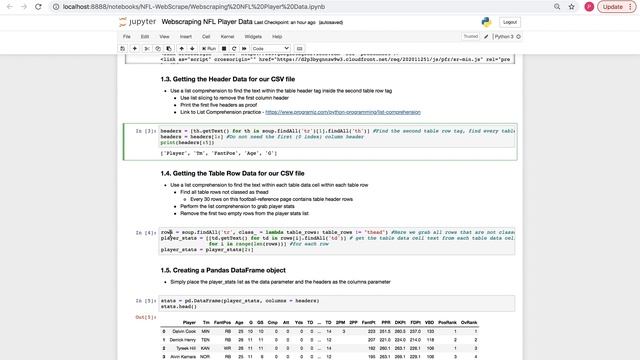Click the browser address bar URL
This screenshot has height=360, width=640.
point(194,7)
